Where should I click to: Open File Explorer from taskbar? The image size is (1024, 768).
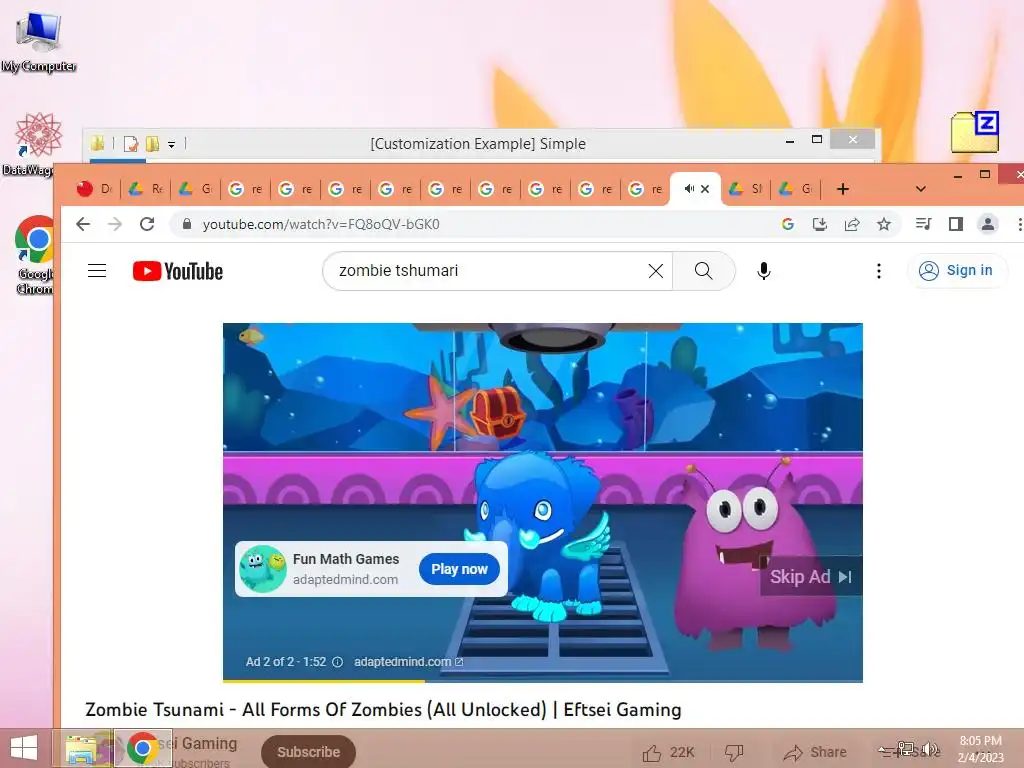(82, 748)
